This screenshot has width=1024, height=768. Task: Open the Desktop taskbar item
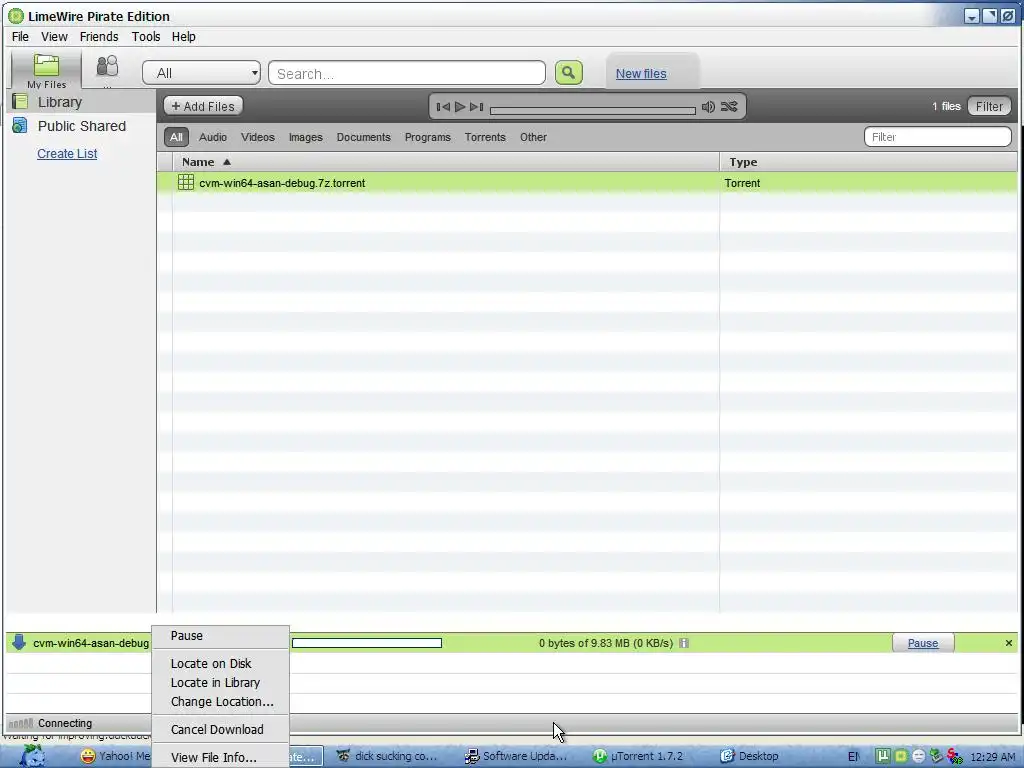749,756
